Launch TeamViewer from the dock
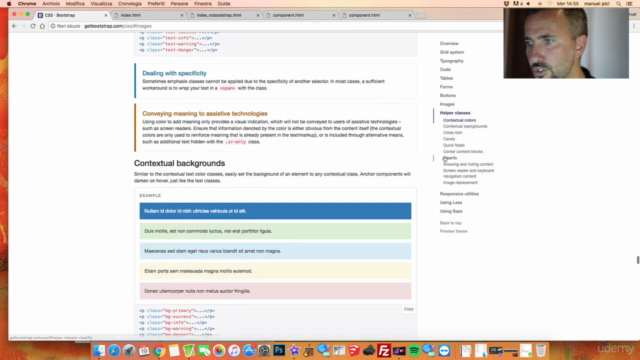 (x=444, y=351)
